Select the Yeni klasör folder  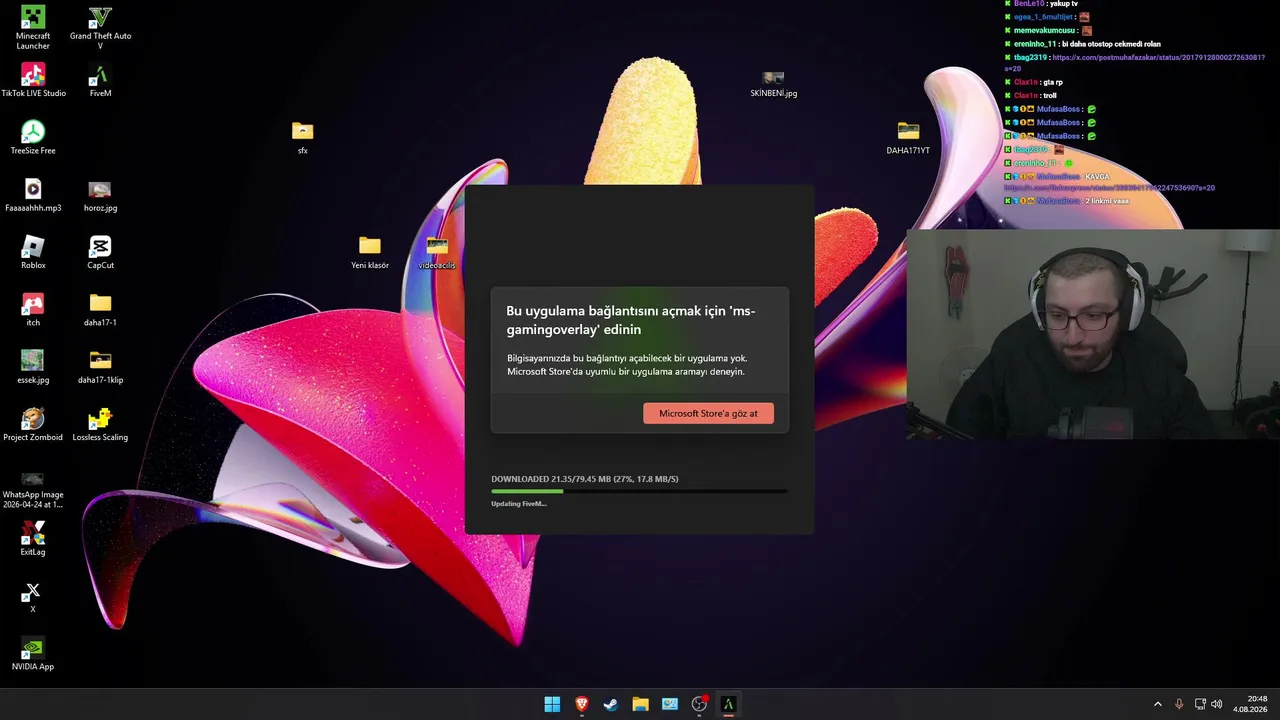(x=370, y=252)
